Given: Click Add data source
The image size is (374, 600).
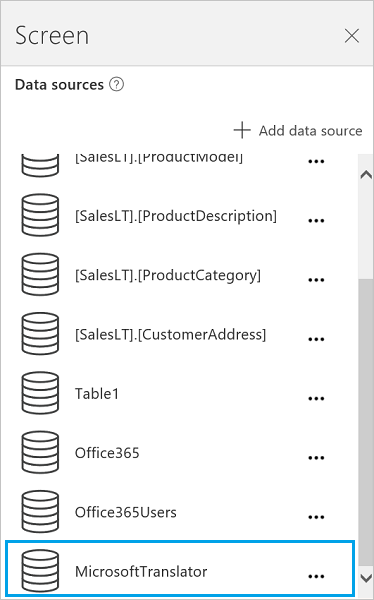Looking at the screenshot, I should (x=298, y=130).
